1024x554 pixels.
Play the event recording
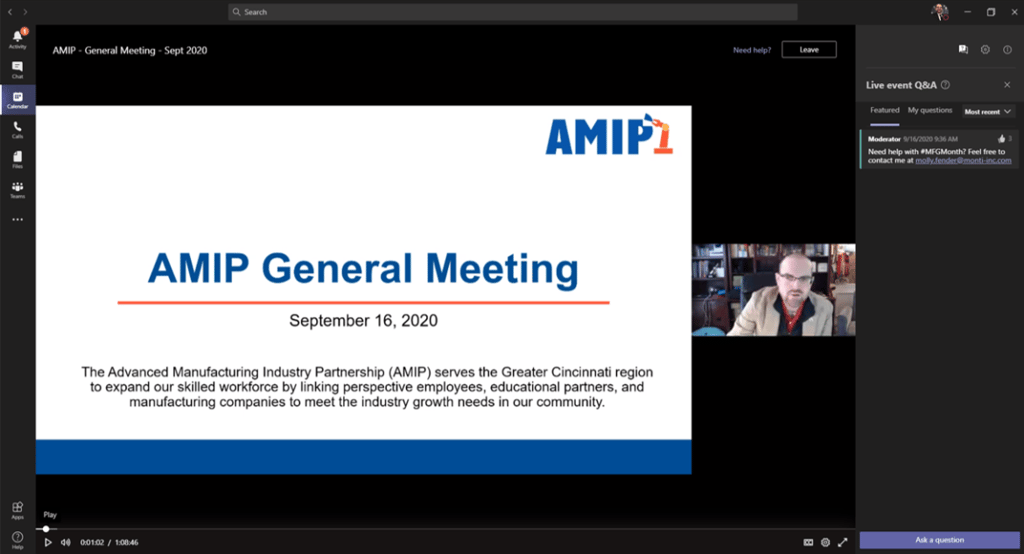coord(48,542)
